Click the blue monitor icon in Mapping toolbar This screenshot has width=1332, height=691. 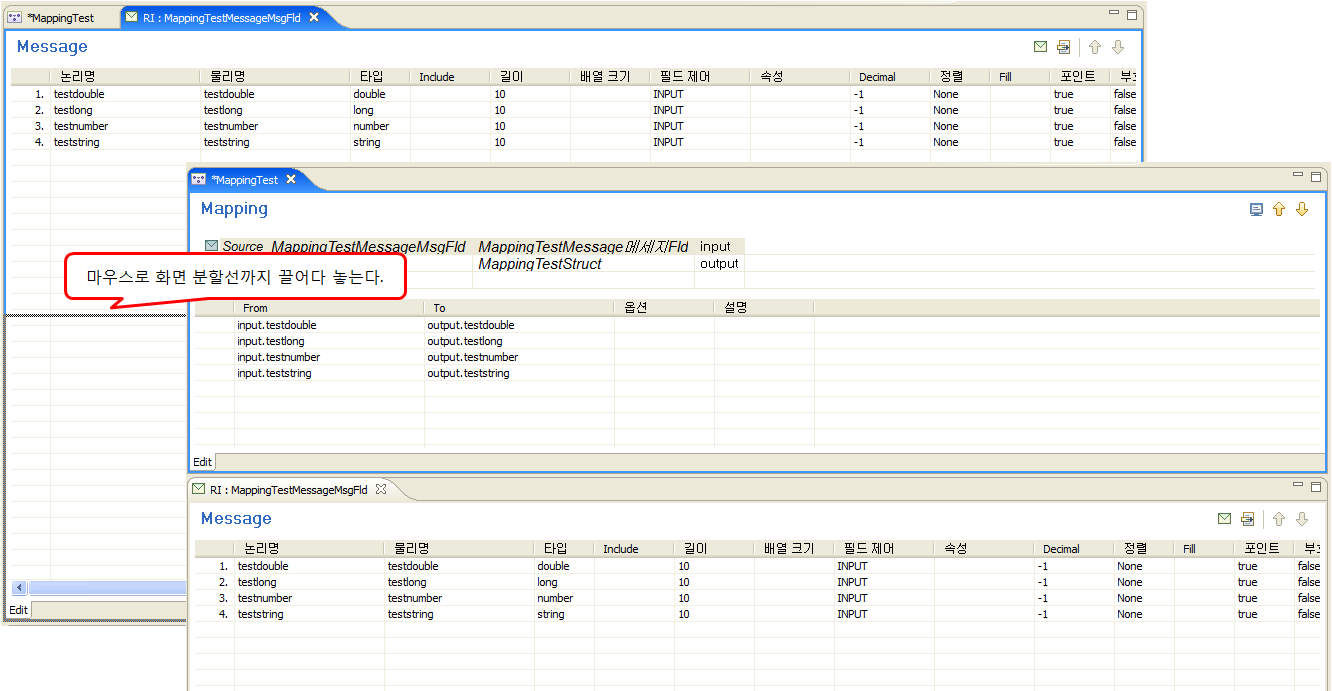(1256, 209)
